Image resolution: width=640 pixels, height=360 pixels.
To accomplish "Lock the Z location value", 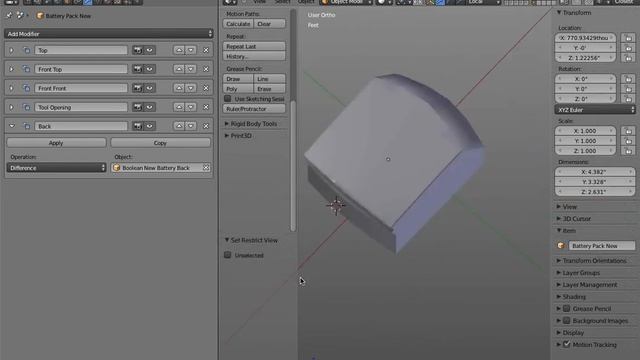I will pos(628,58).
